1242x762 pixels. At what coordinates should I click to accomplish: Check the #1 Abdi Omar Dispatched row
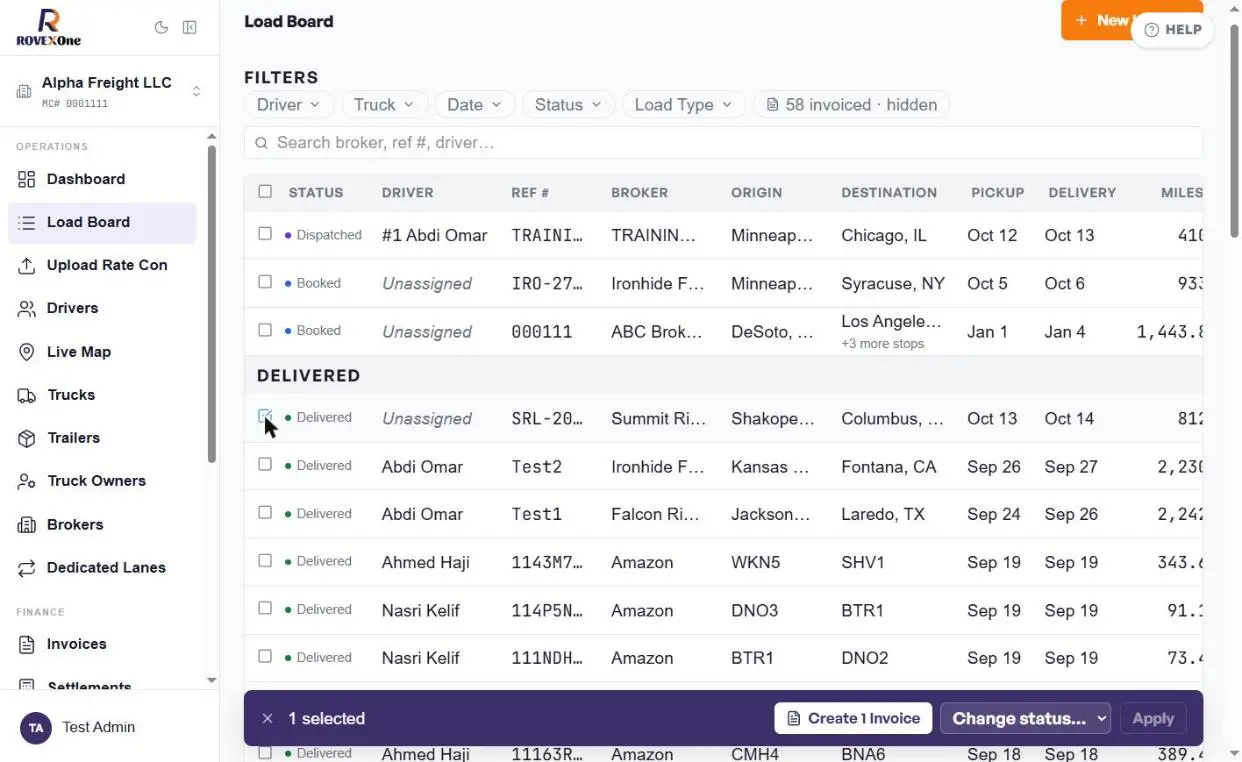tap(265, 234)
